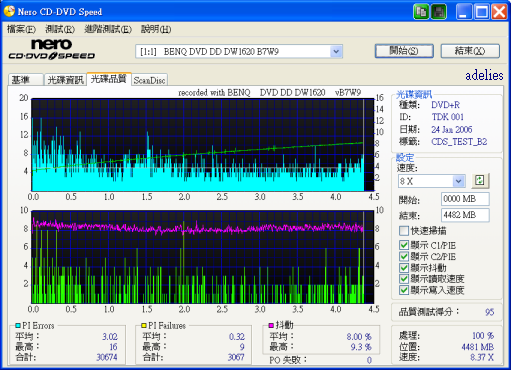The height and width of the screenshot is (370, 511).
Task: Click the PI Errors upper graph
Action: [x=203, y=145]
